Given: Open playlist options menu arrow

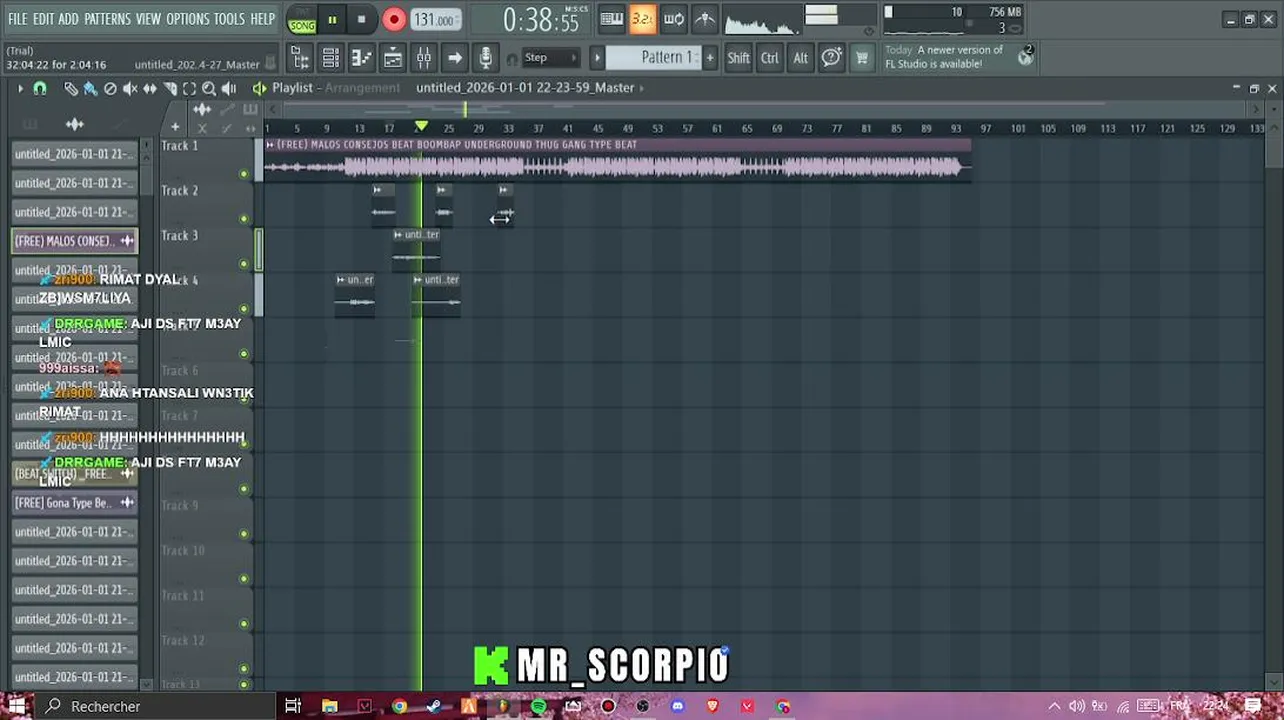Looking at the screenshot, I should (19, 89).
